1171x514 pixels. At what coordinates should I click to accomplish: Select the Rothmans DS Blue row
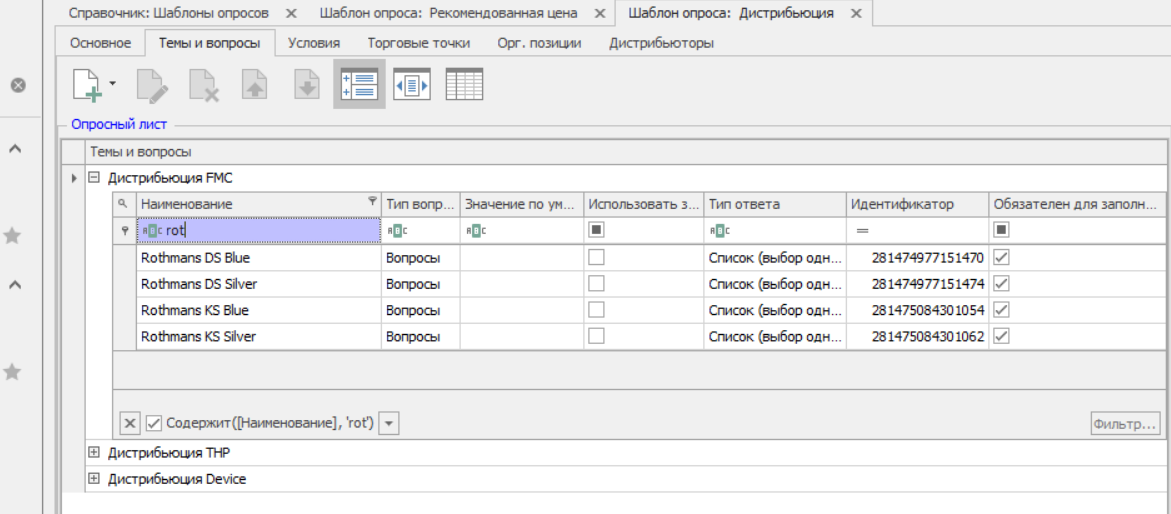click(x=640, y=258)
